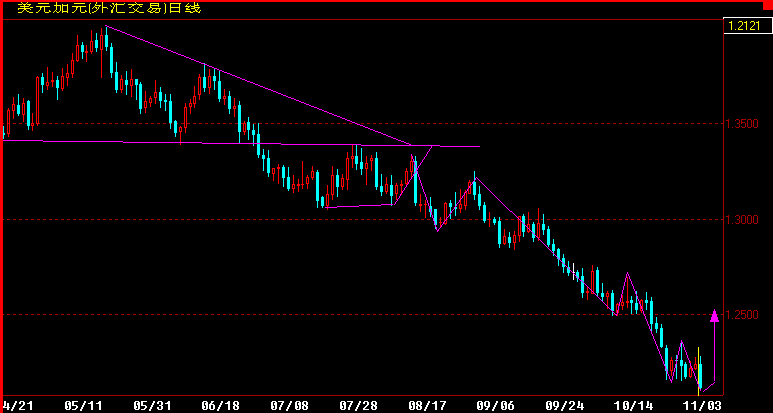Click the 08/17 date axis label
This screenshot has height=413, width=773.
pos(426,406)
